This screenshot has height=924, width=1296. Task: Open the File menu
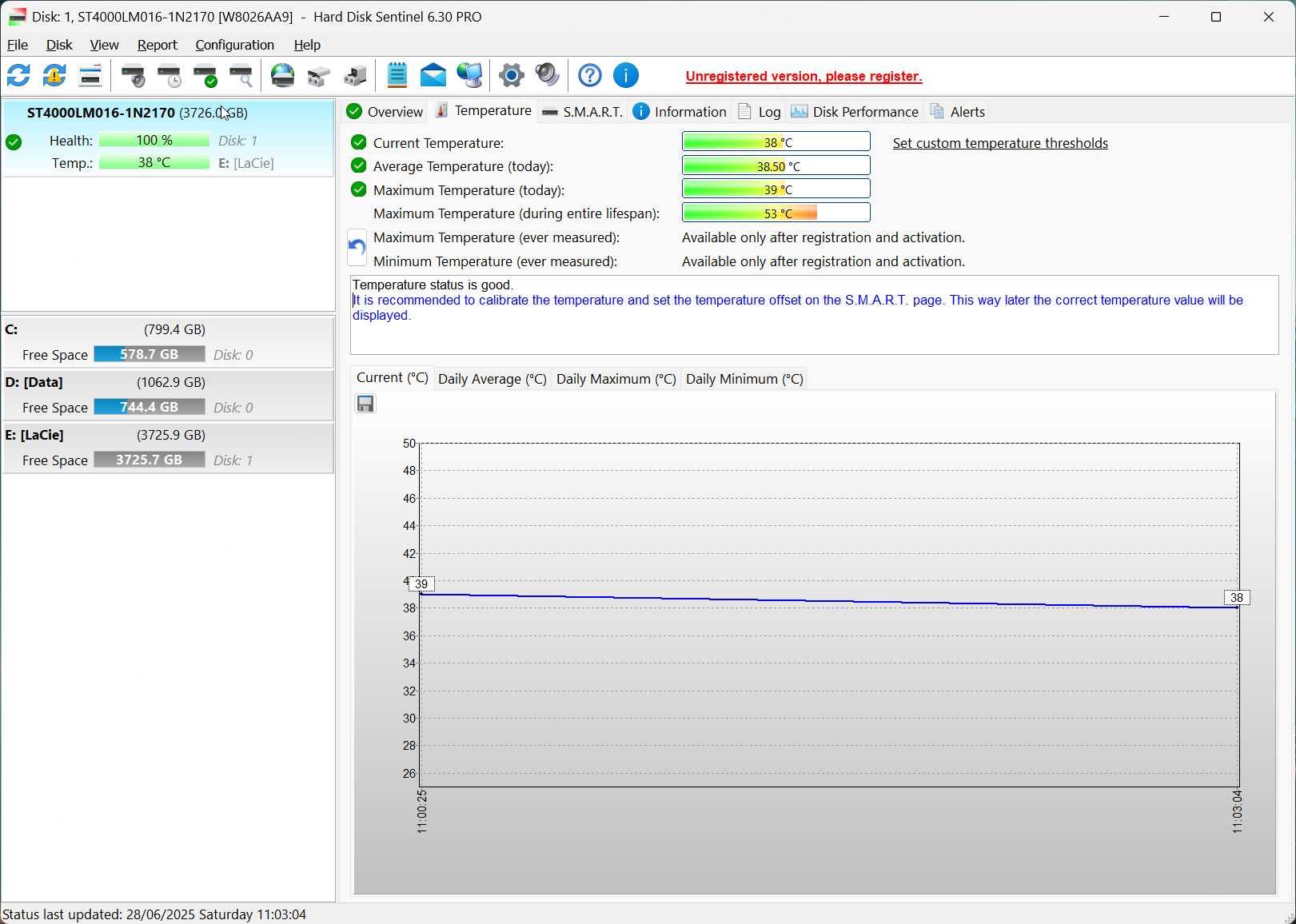pyautogui.click(x=18, y=45)
